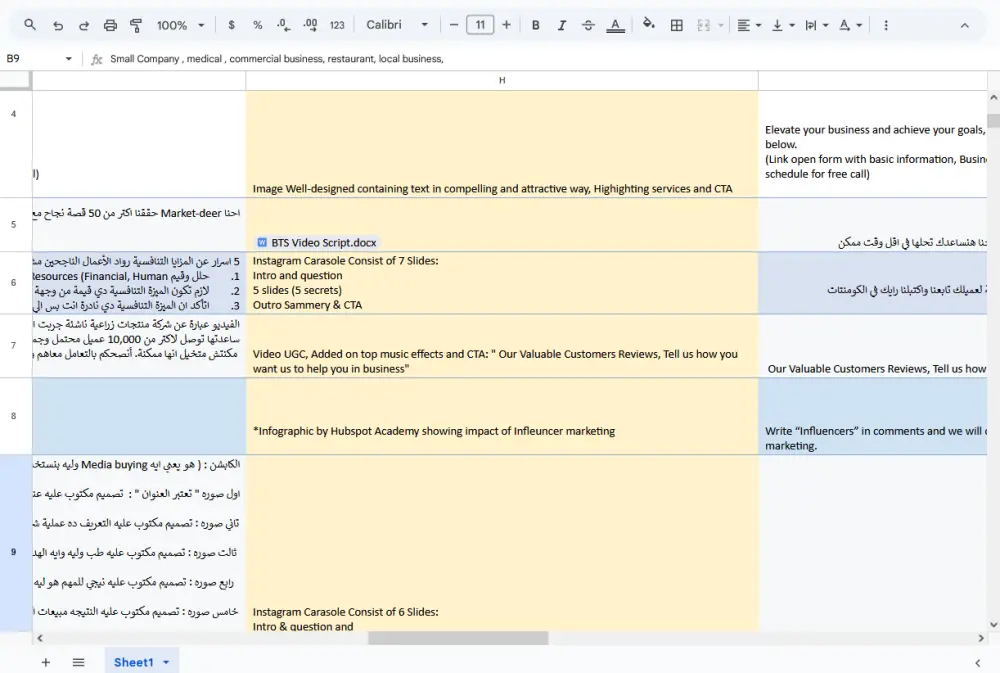Collapse the toolbar with the chevron
The width and height of the screenshot is (1000, 673).
(x=965, y=25)
